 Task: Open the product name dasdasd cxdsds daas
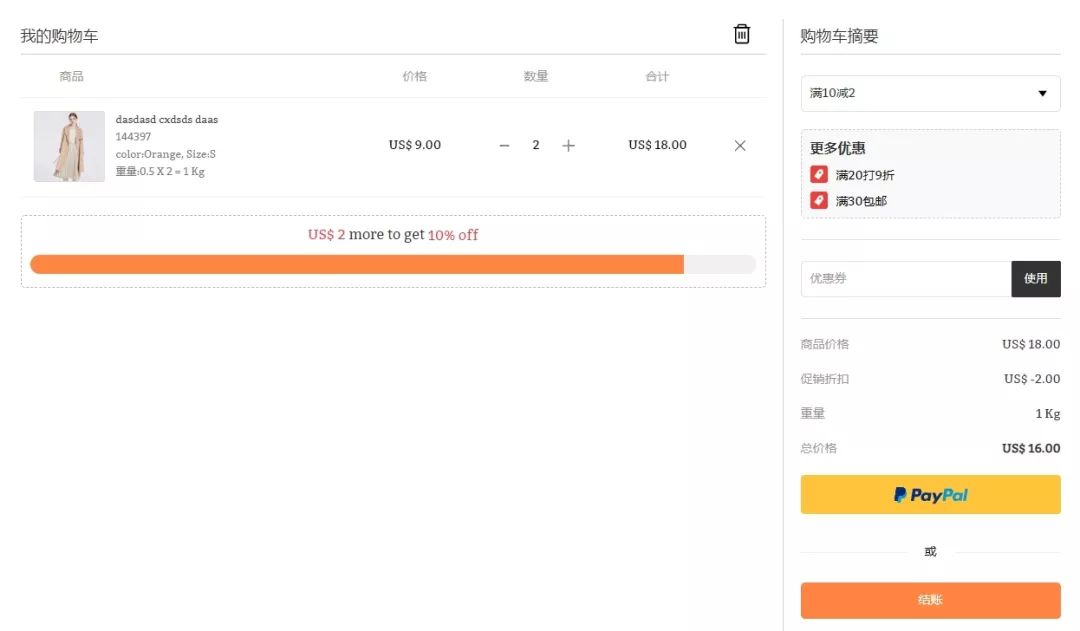[167, 118]
